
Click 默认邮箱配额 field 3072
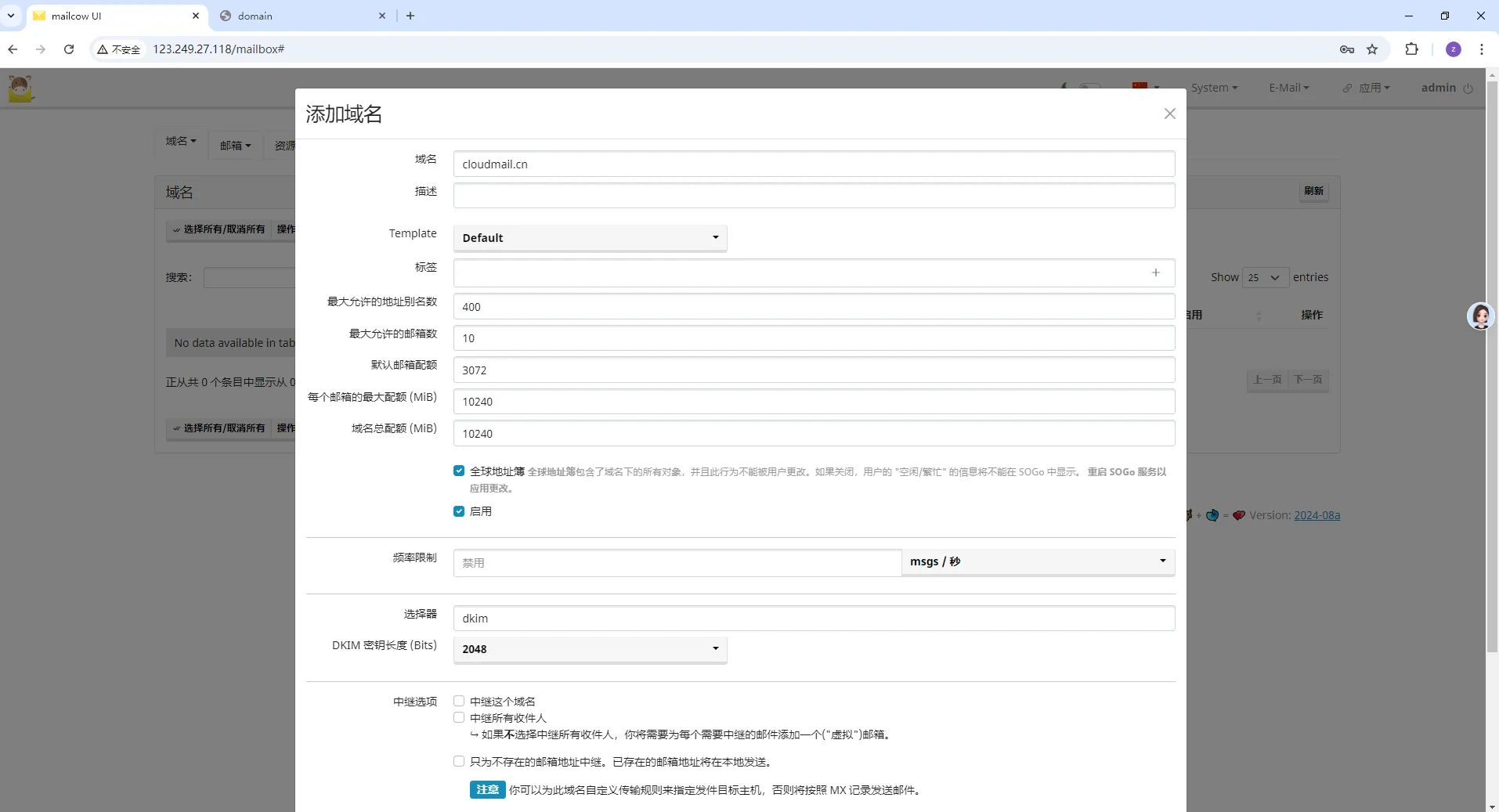(814, 370)
